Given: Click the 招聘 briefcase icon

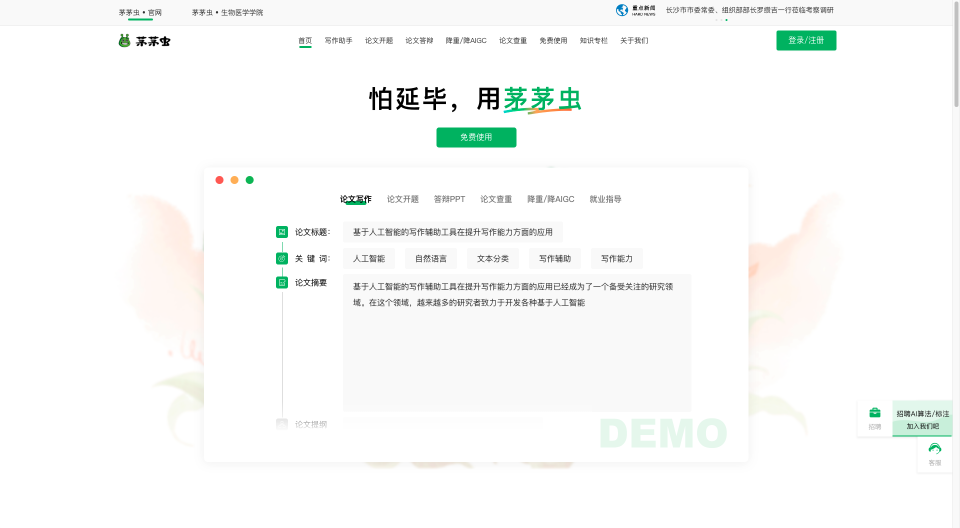Looking at the screenshot, I should [x=875, y=413].
